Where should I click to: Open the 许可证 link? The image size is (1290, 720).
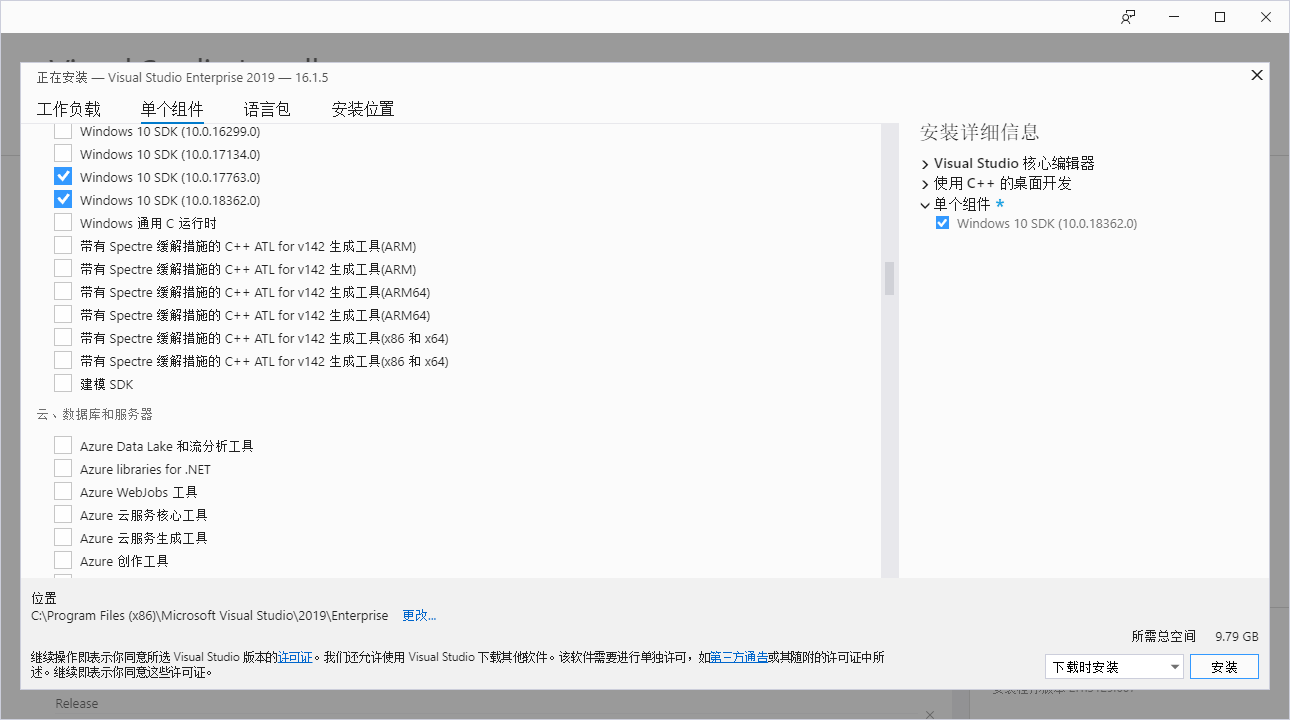coord(295,657)
